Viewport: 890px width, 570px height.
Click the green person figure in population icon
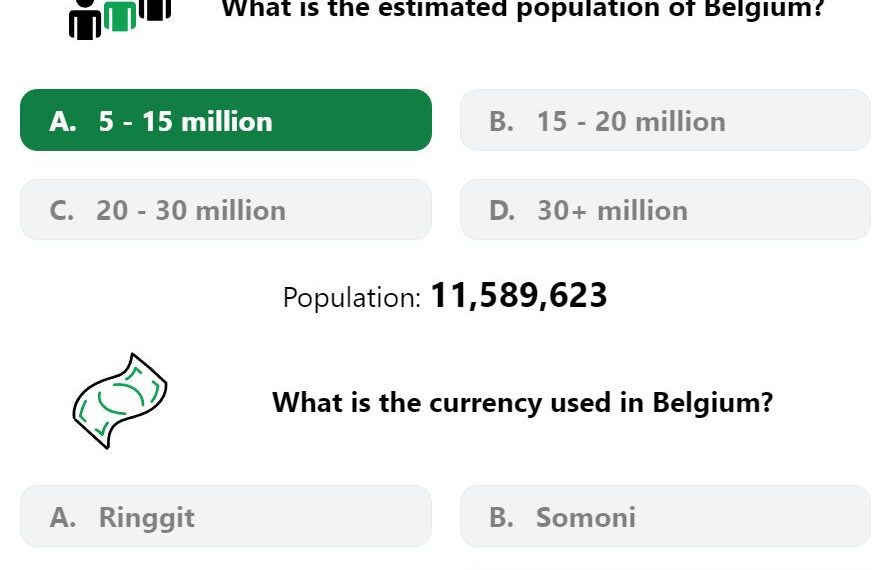click(x=120, y=16)
